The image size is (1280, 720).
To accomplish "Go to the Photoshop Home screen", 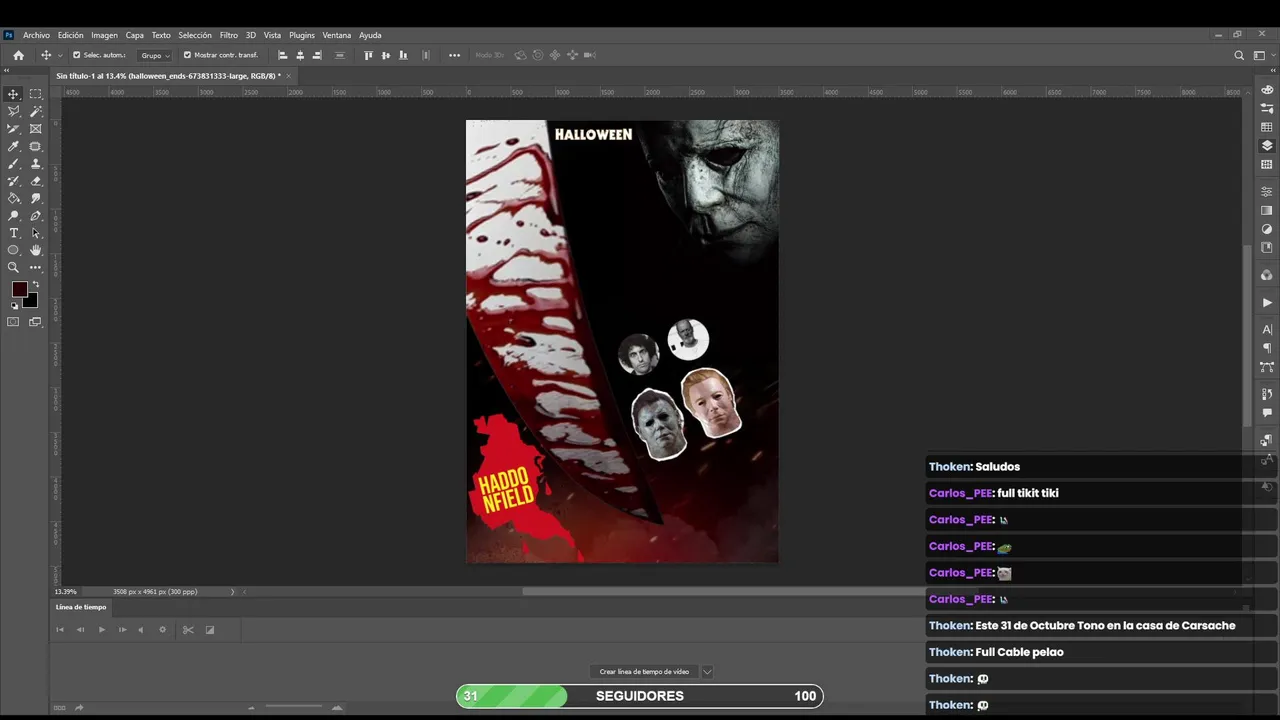I will pyautogui.click(x=18, y=55).
